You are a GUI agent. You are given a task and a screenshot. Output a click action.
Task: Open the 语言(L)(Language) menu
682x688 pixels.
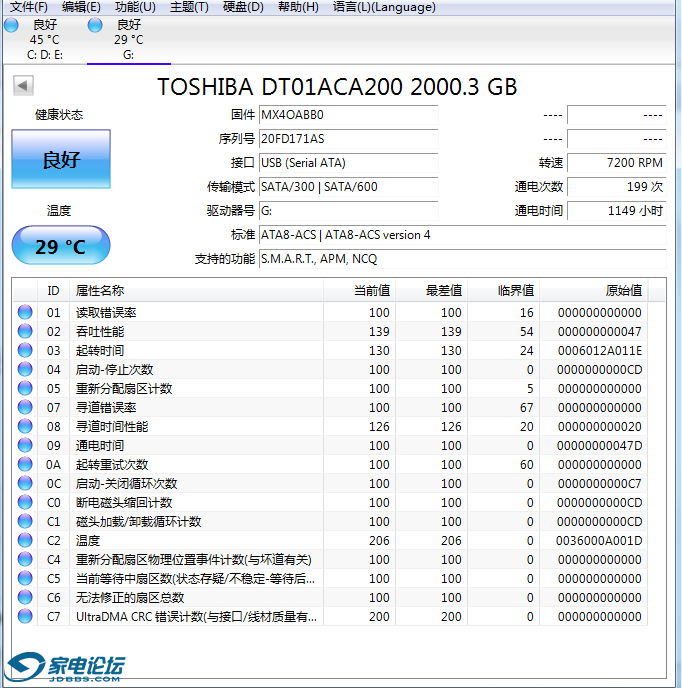[x=384, y=7]
